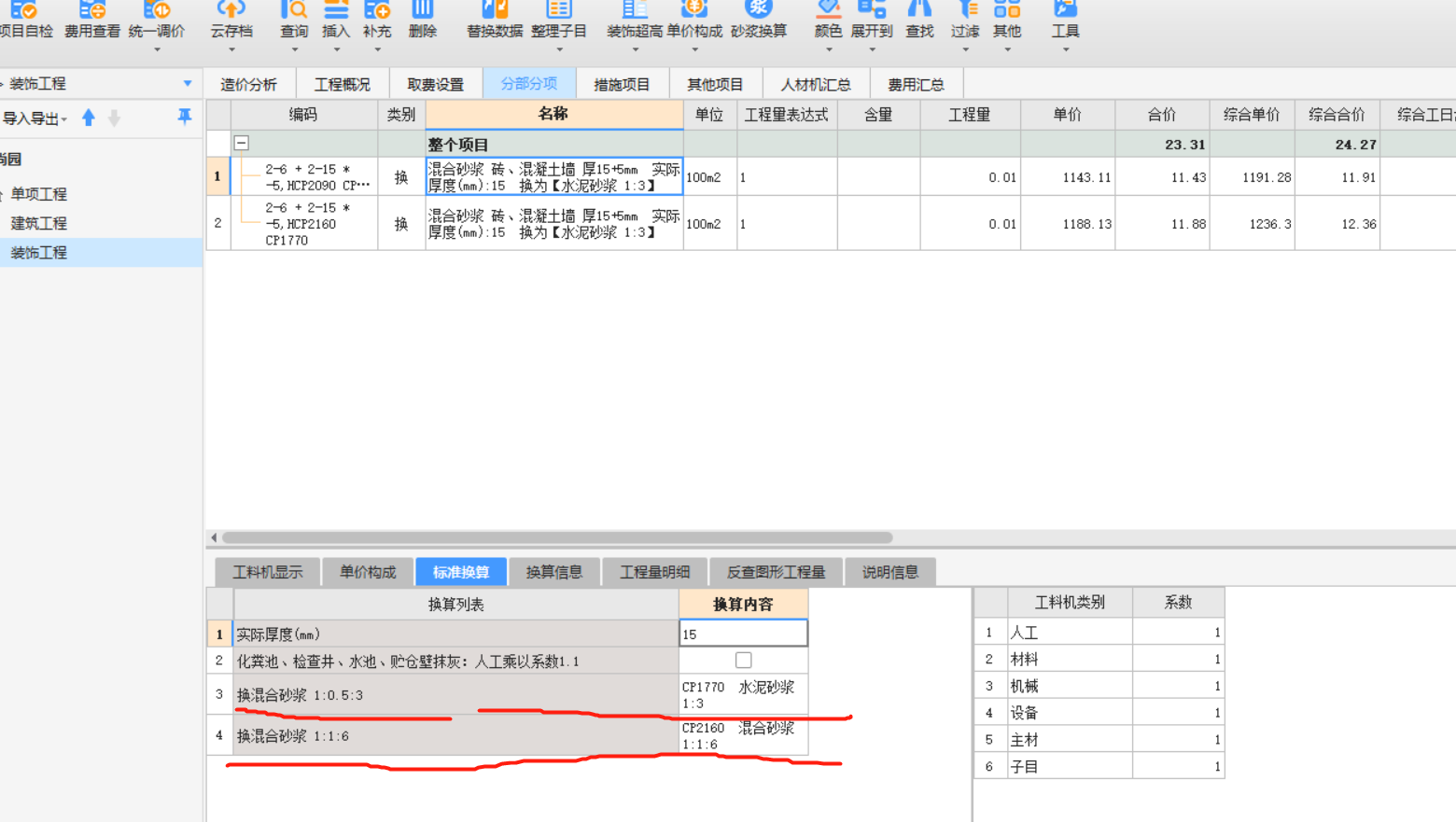This screenshot has width=1456, height=822.
Task: Open the 工程量明细 bottom tab
Action: click(655, 572)
